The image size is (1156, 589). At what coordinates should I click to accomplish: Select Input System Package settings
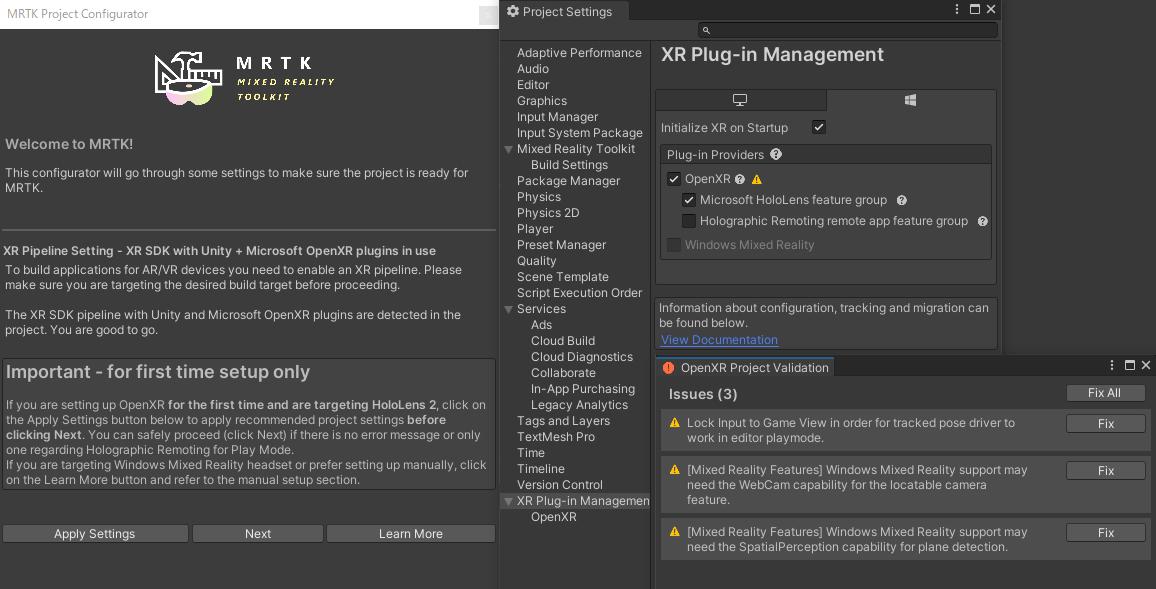579,133
